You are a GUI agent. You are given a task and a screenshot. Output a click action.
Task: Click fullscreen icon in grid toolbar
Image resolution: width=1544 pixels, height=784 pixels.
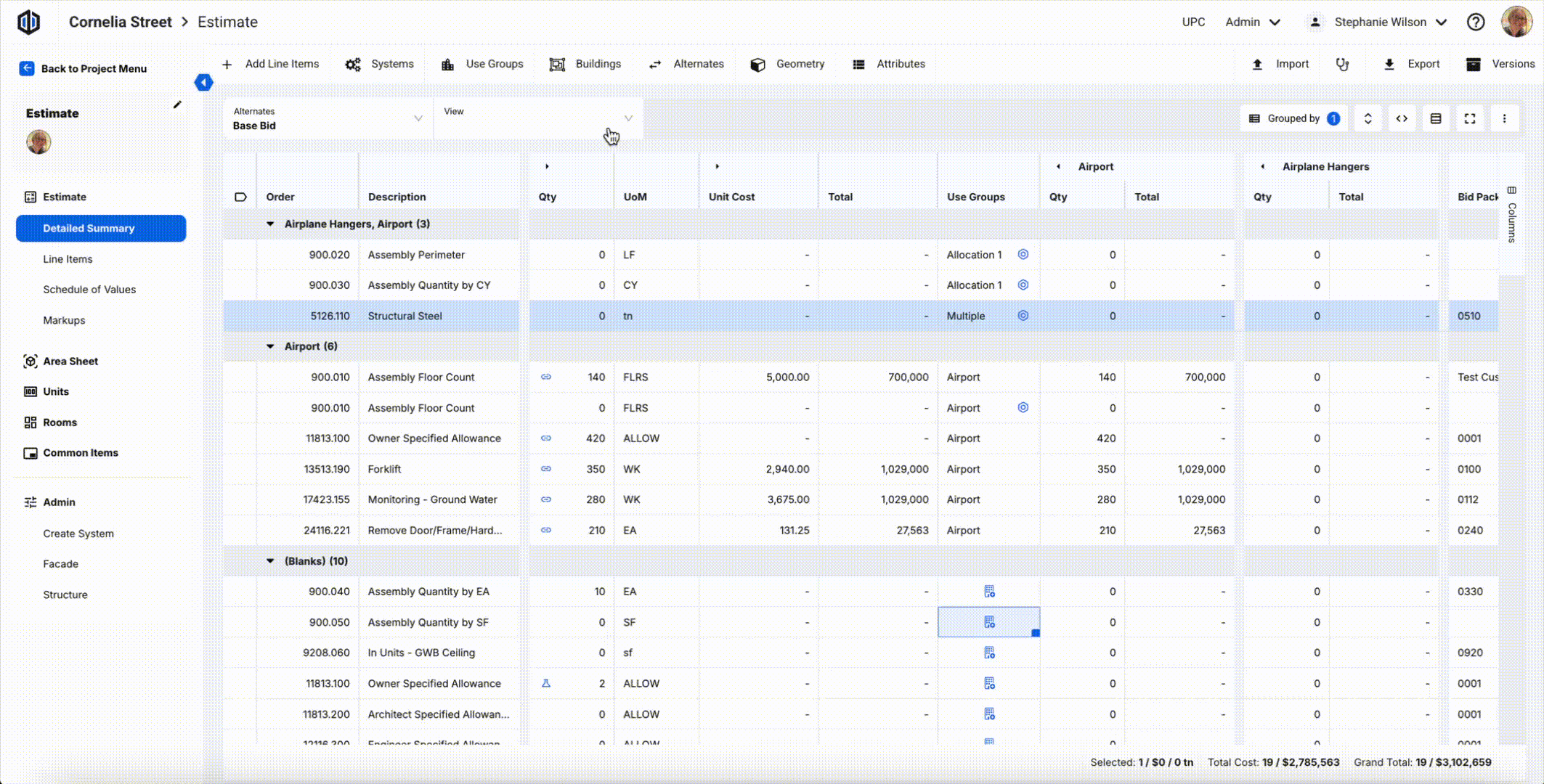tap(1470, 119)
